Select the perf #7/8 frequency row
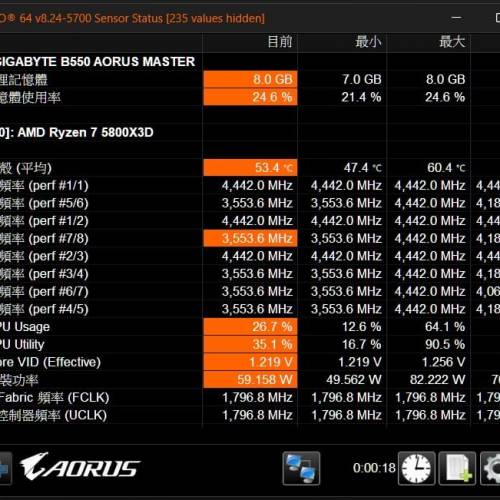 250,238
